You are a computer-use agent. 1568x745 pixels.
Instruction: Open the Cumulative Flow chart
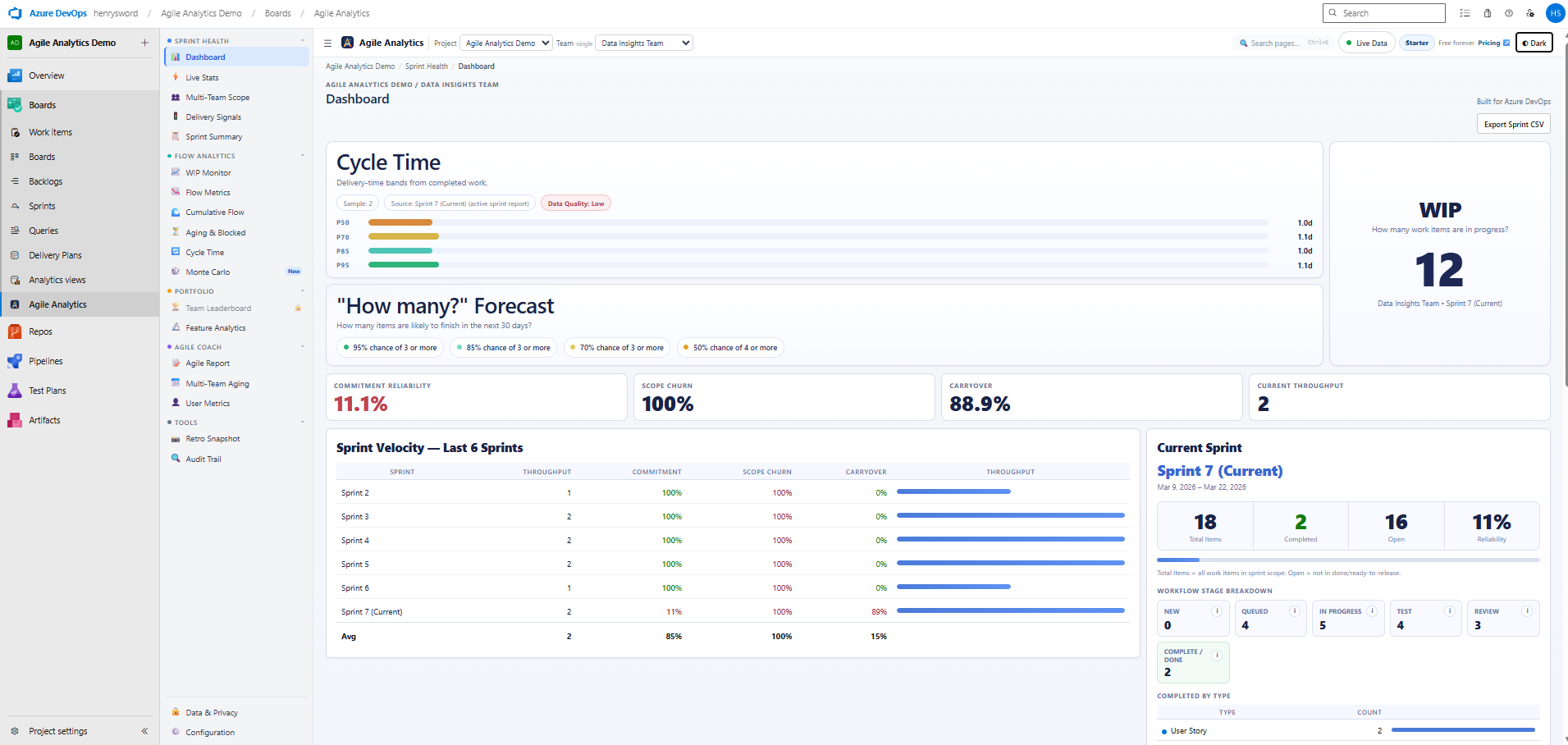pos(213,212)
